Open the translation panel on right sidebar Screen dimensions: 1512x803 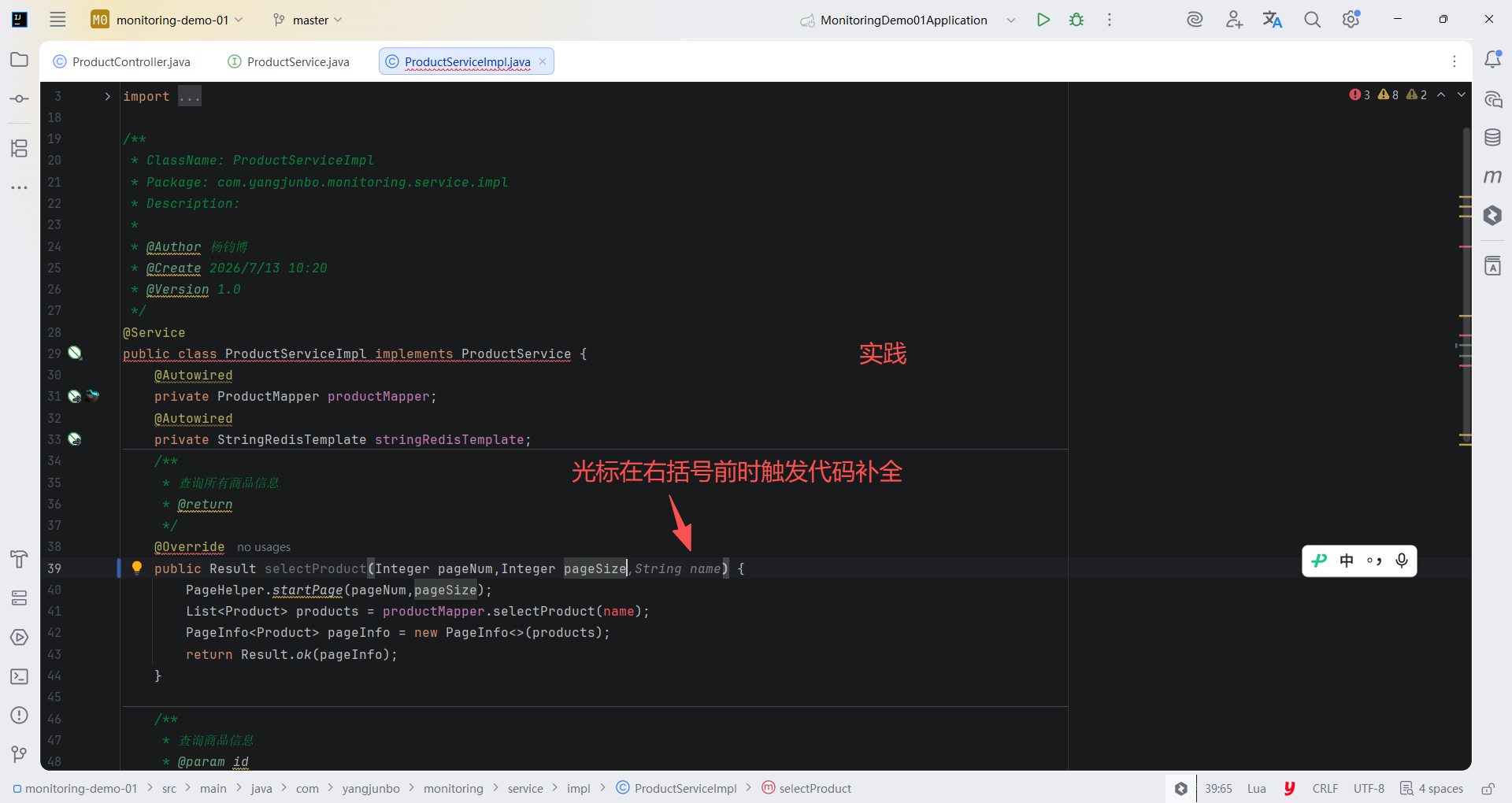click(1493, 266)
